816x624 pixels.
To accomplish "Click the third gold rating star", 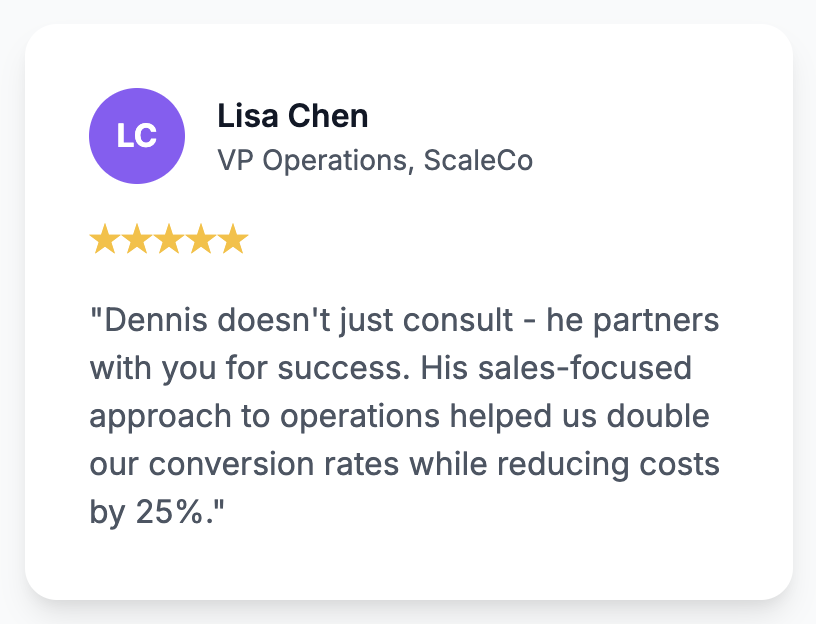I will (x=169, y=239).
